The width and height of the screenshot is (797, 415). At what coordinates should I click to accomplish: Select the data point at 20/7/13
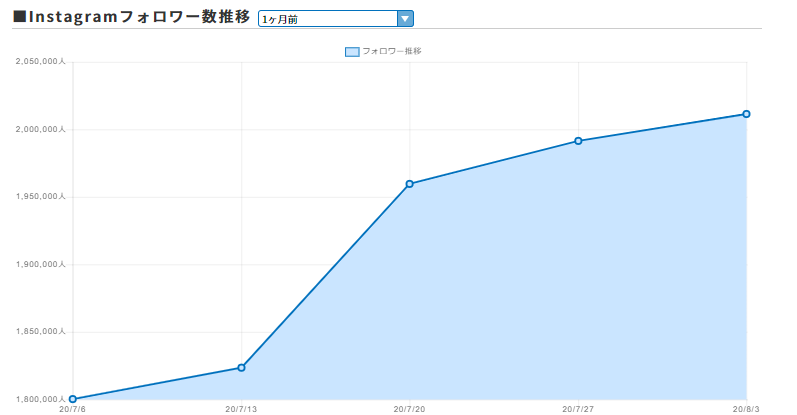pyautogui.click(x=241, y=368)
